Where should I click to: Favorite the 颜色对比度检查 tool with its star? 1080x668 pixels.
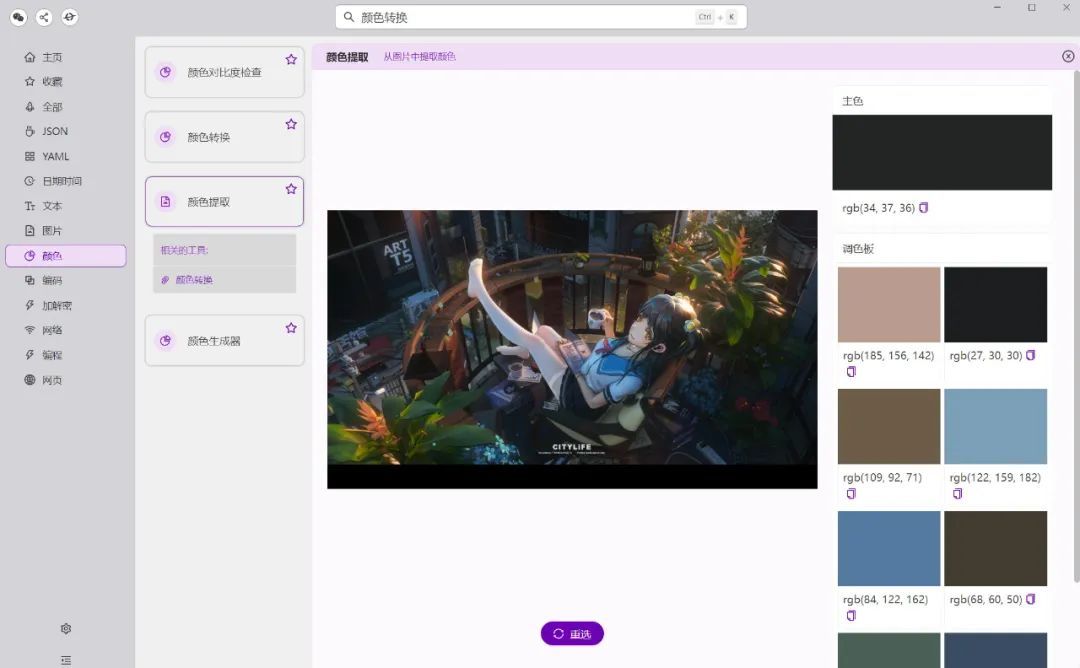click(291, 60)
